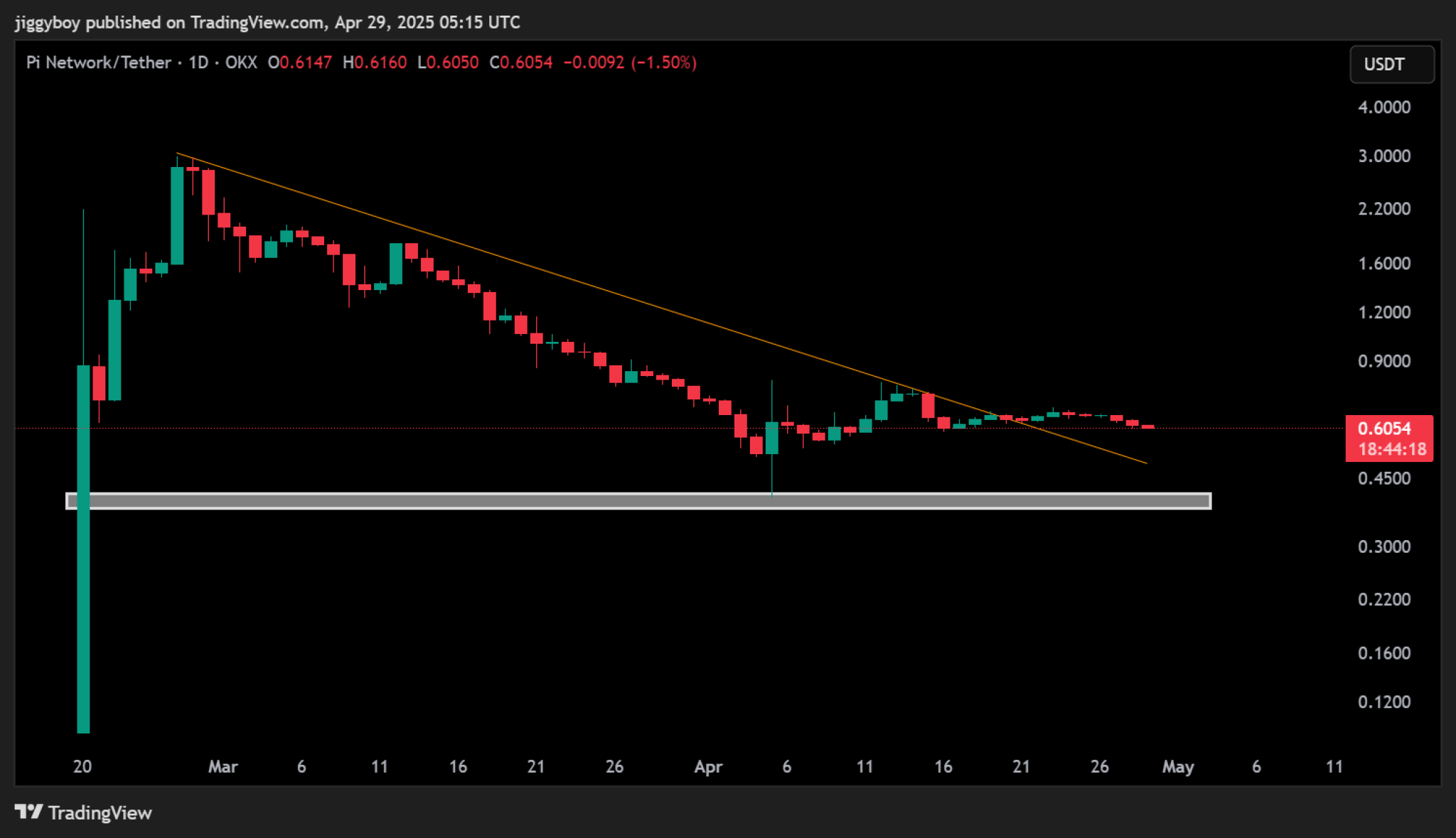Screen dimensions: 1456x838
Task: Click the TradingView logo icon
Action: [28, 812]
